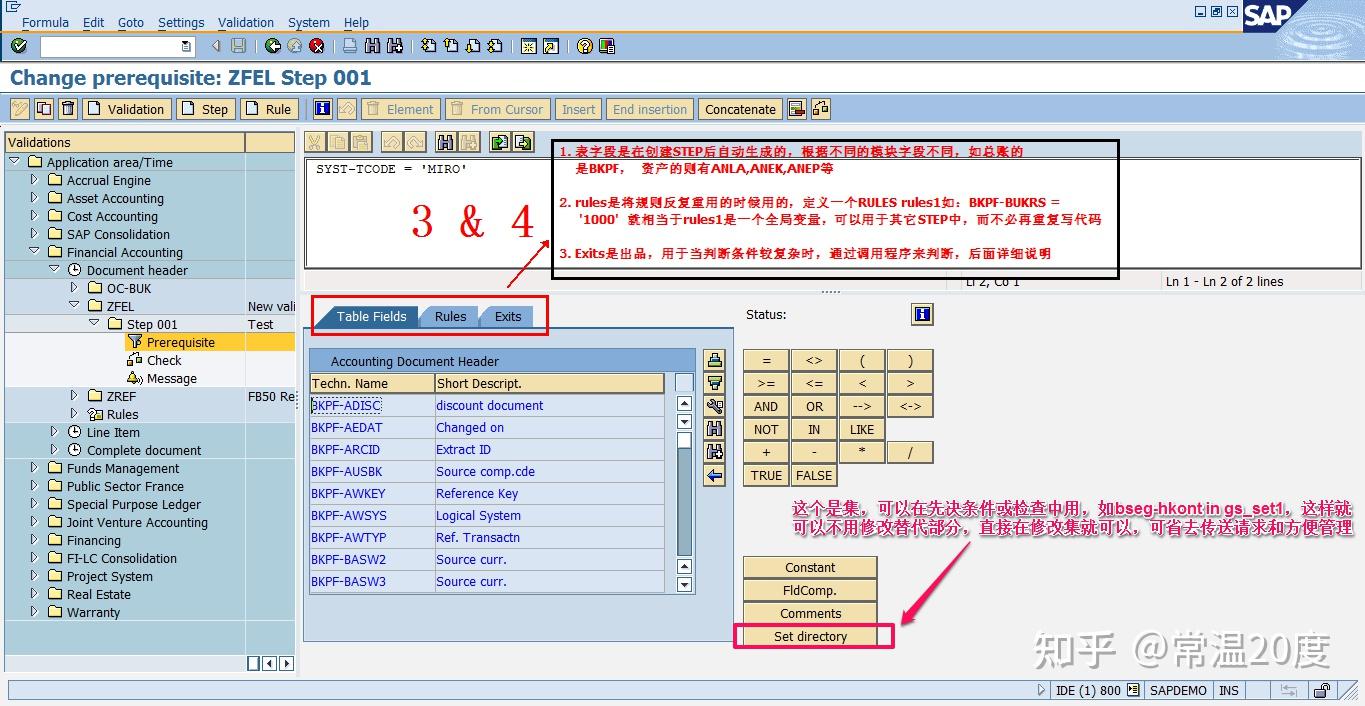
Task: Click the Print icon beside the Accounting Document Header table
Action: (714, 359)
